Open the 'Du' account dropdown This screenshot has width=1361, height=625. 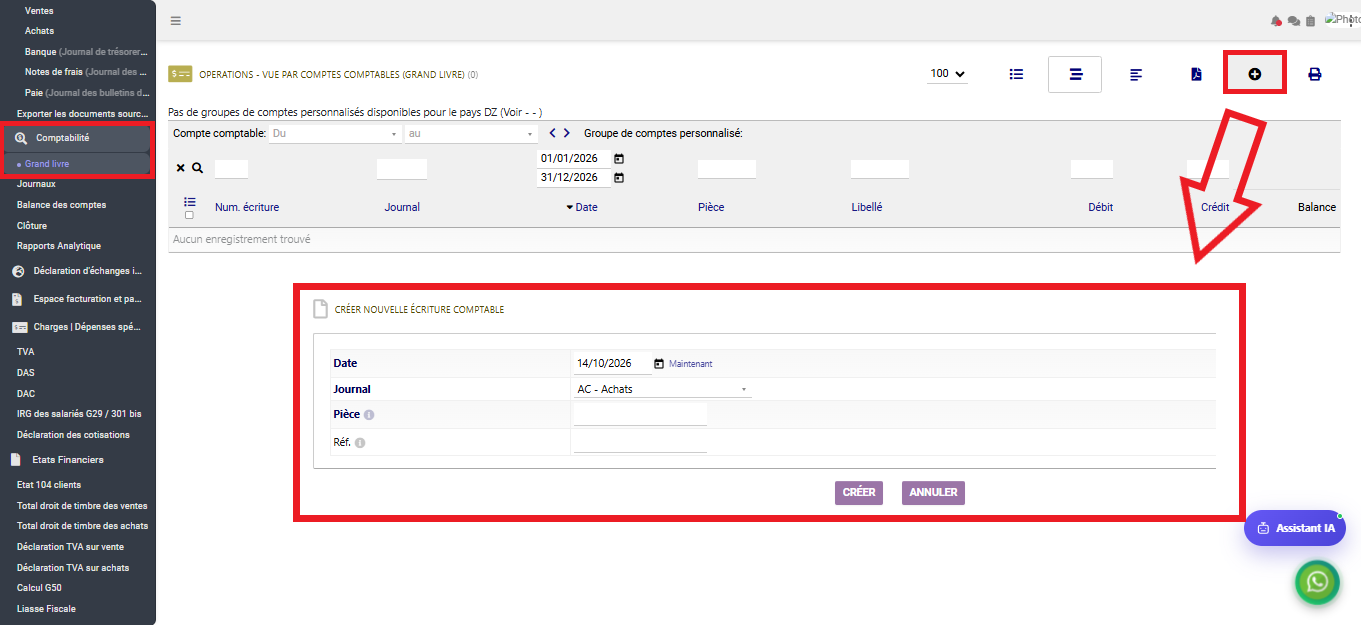tap(335, 134)
